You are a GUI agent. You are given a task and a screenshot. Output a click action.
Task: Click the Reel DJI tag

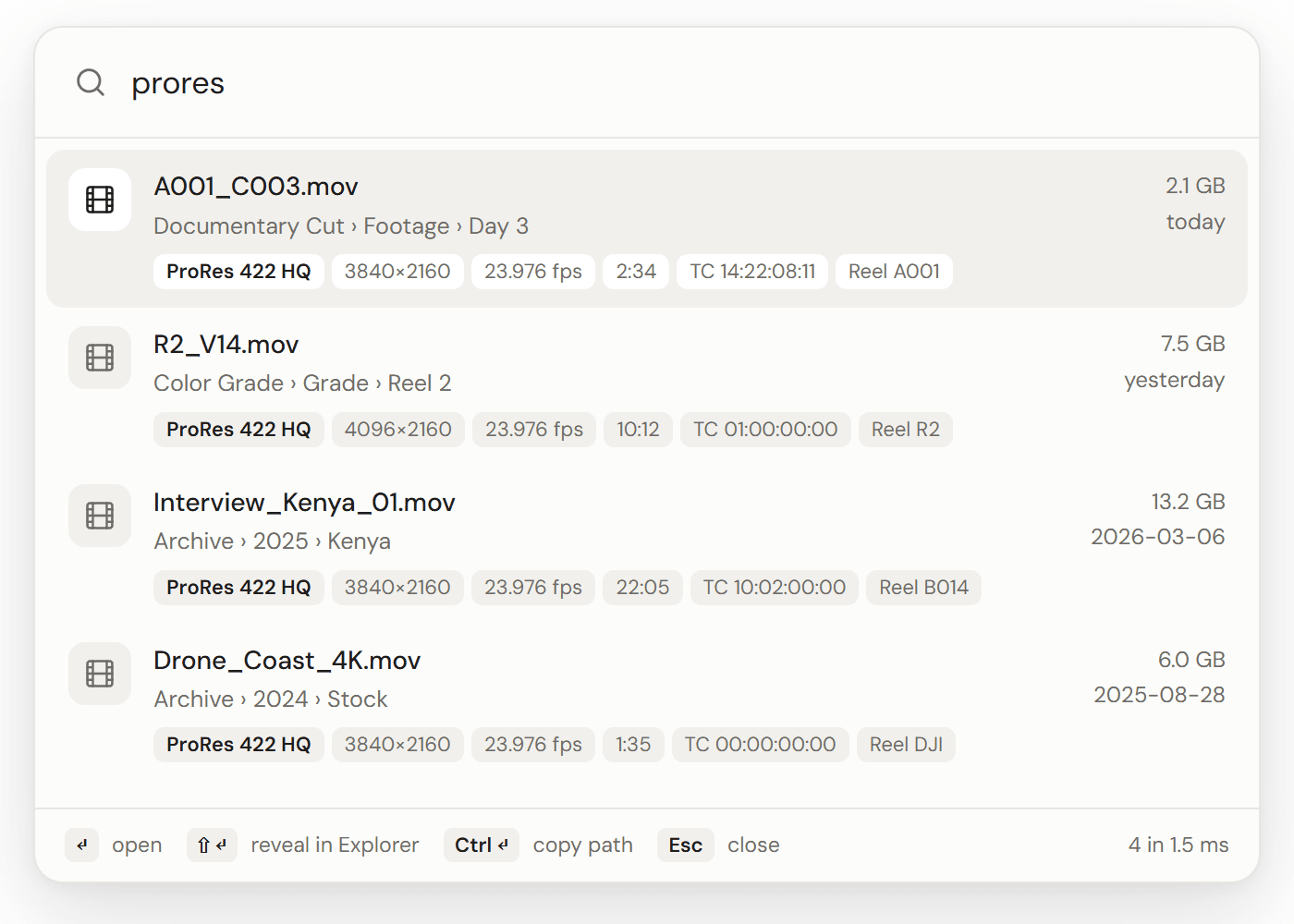[x=906, y=745]
